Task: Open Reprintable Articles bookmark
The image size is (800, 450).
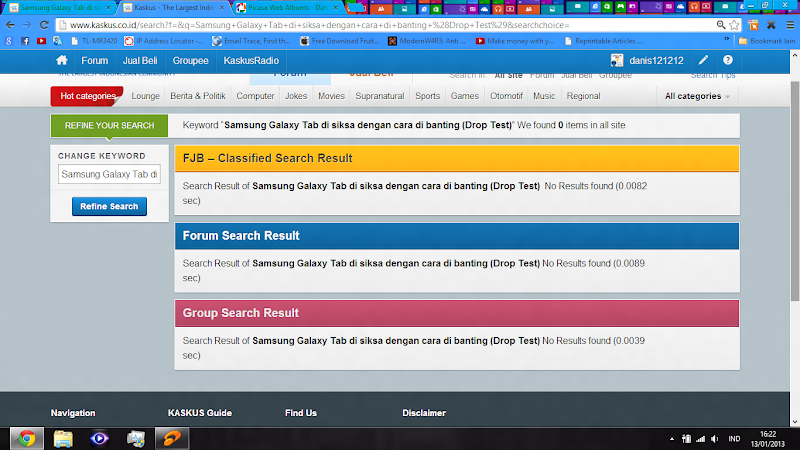Action: (x=603, y=41)
